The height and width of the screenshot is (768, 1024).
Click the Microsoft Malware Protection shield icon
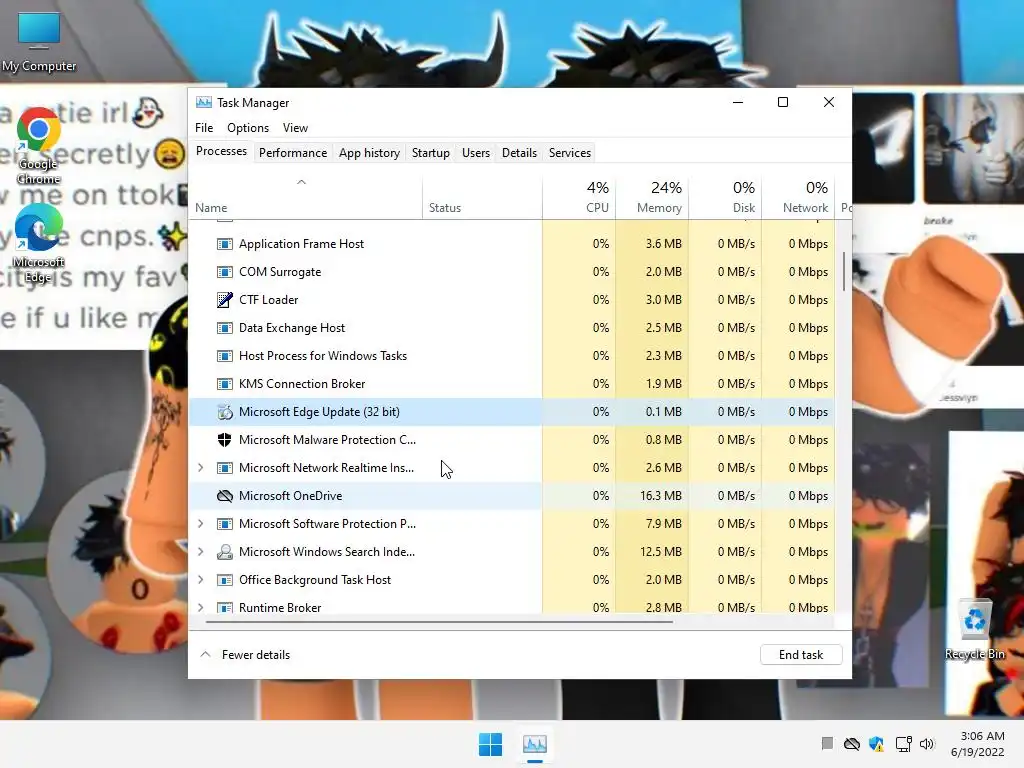click(225, 440)
